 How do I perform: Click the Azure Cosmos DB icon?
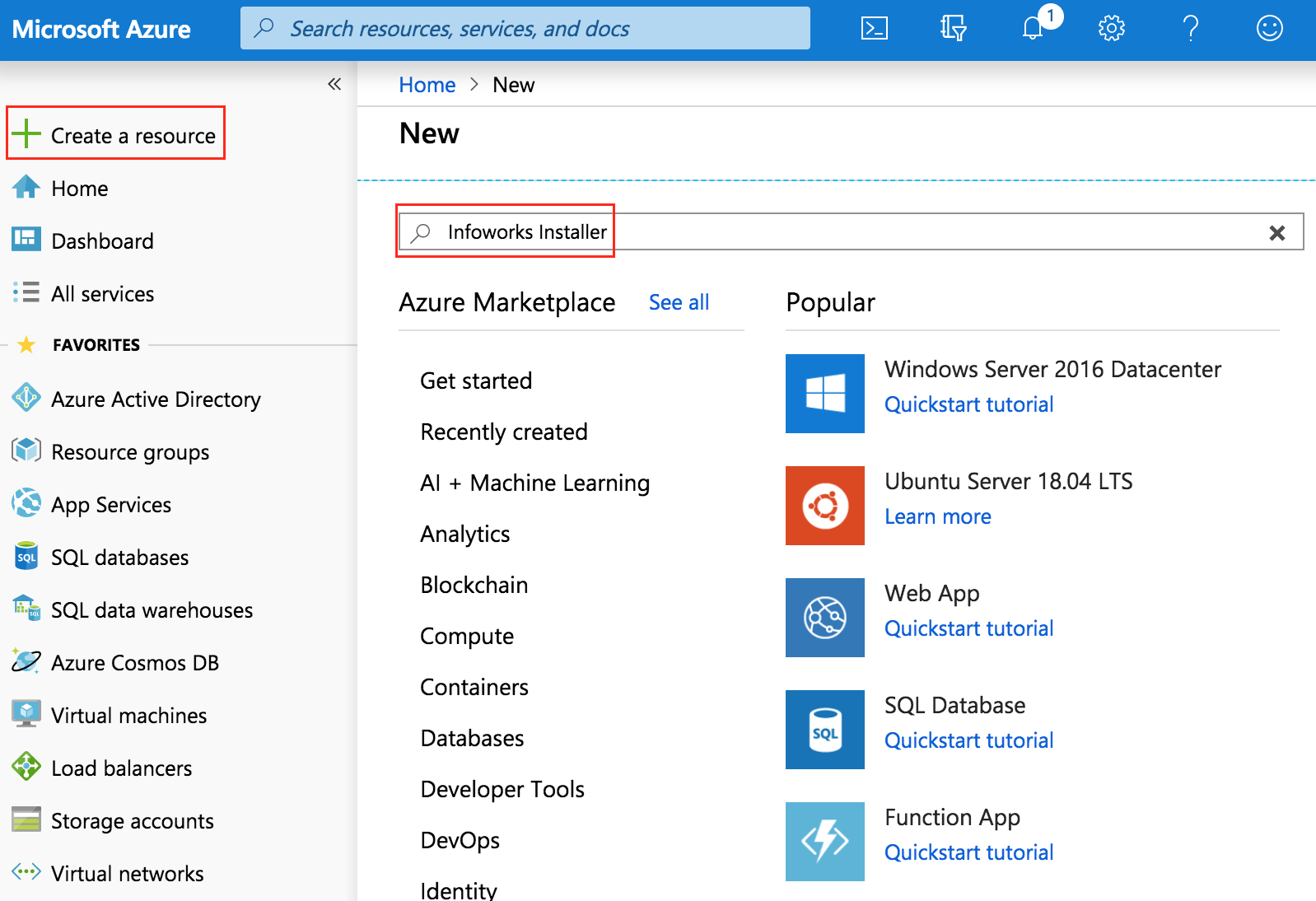(x=26, y=661)
